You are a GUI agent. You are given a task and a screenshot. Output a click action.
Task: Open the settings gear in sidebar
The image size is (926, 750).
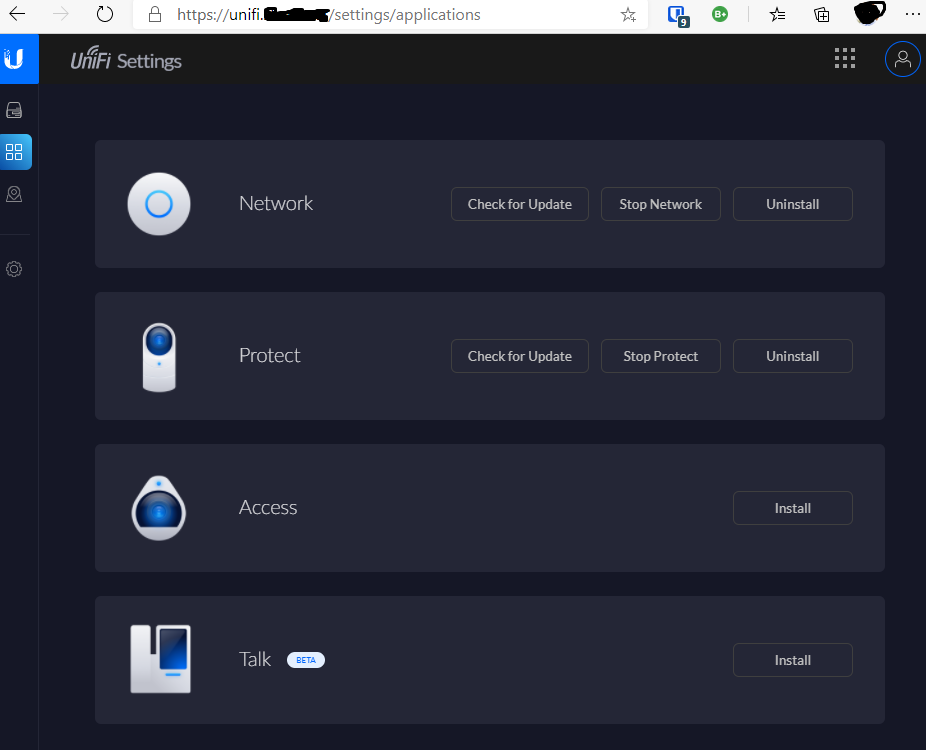pyautogui.click(x=14, y=269)
